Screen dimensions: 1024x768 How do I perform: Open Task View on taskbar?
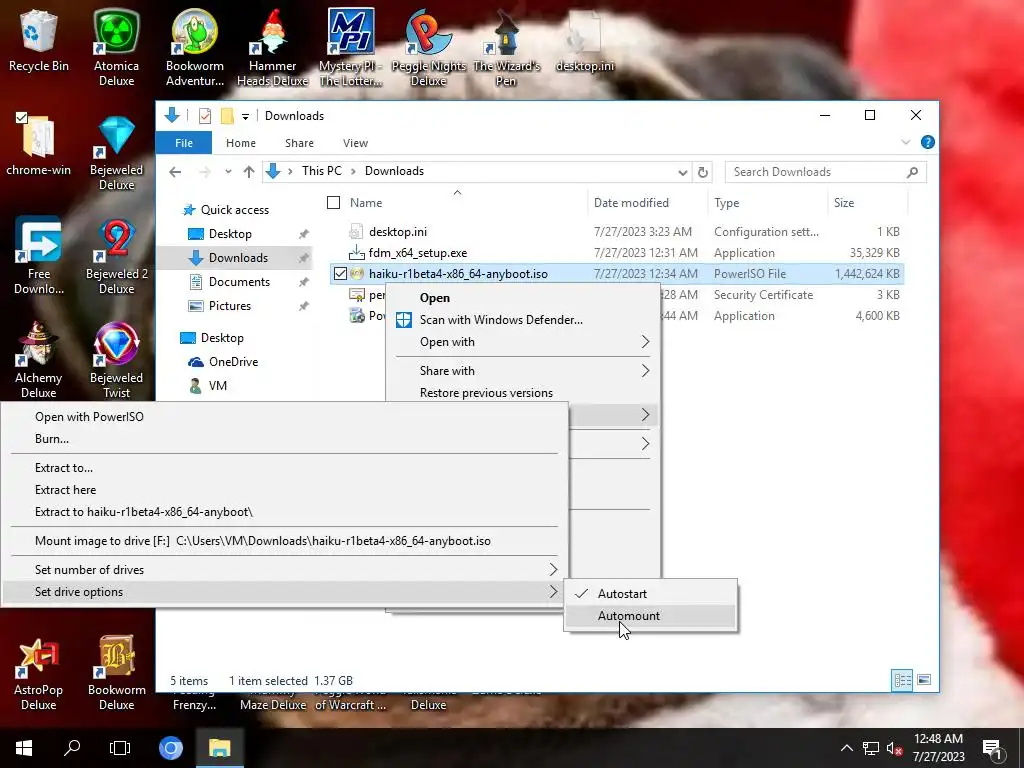coord(120,748)
